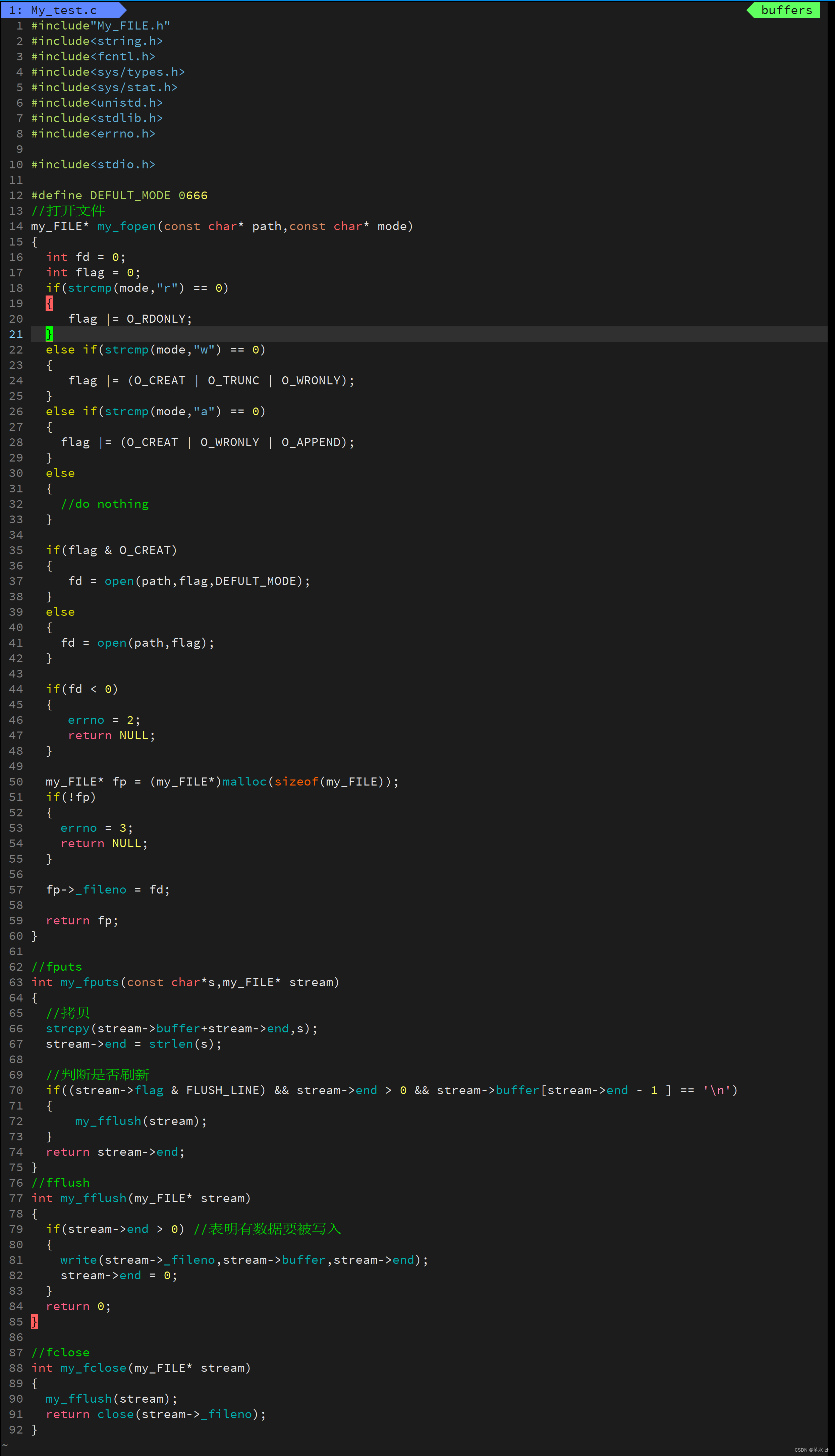
Task: Click 'if(fd < 0)' condition
Action: (x=82, y=689)
